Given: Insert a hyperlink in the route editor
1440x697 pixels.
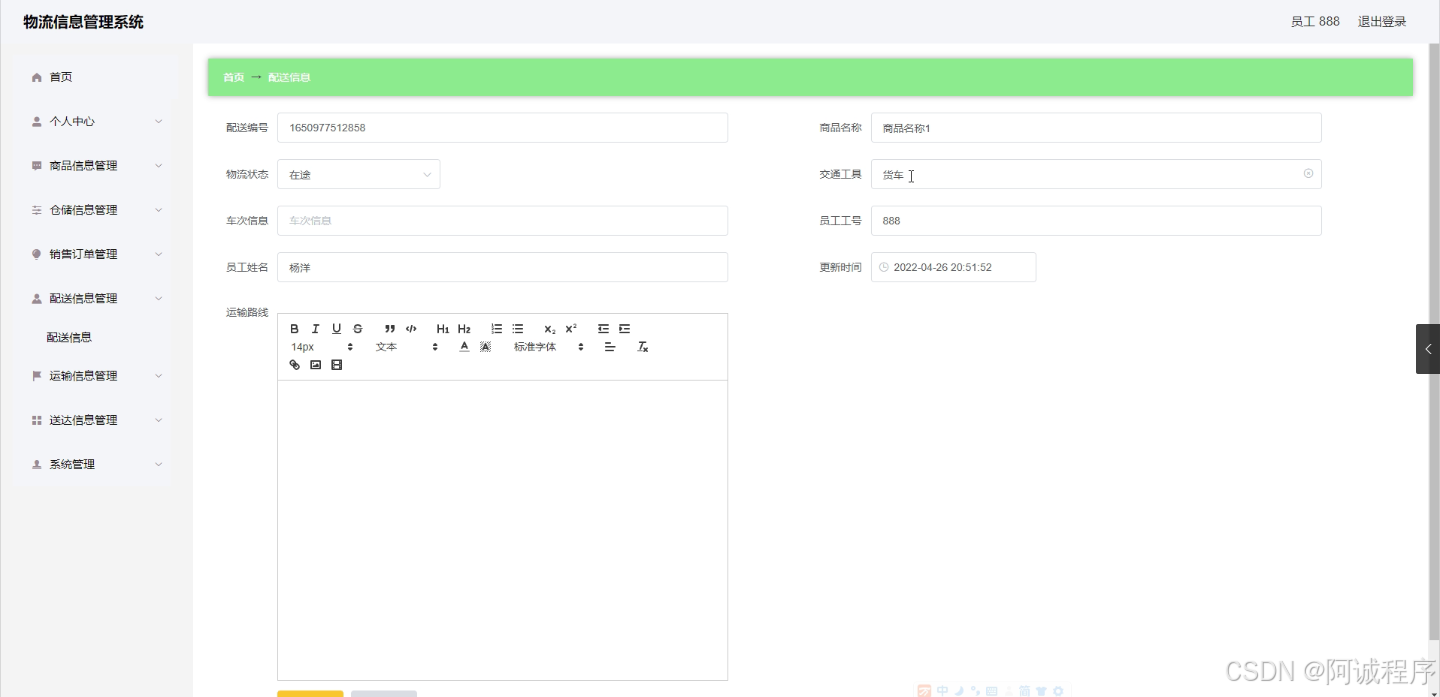Looking at the screenshot, I should click(294, 364).
